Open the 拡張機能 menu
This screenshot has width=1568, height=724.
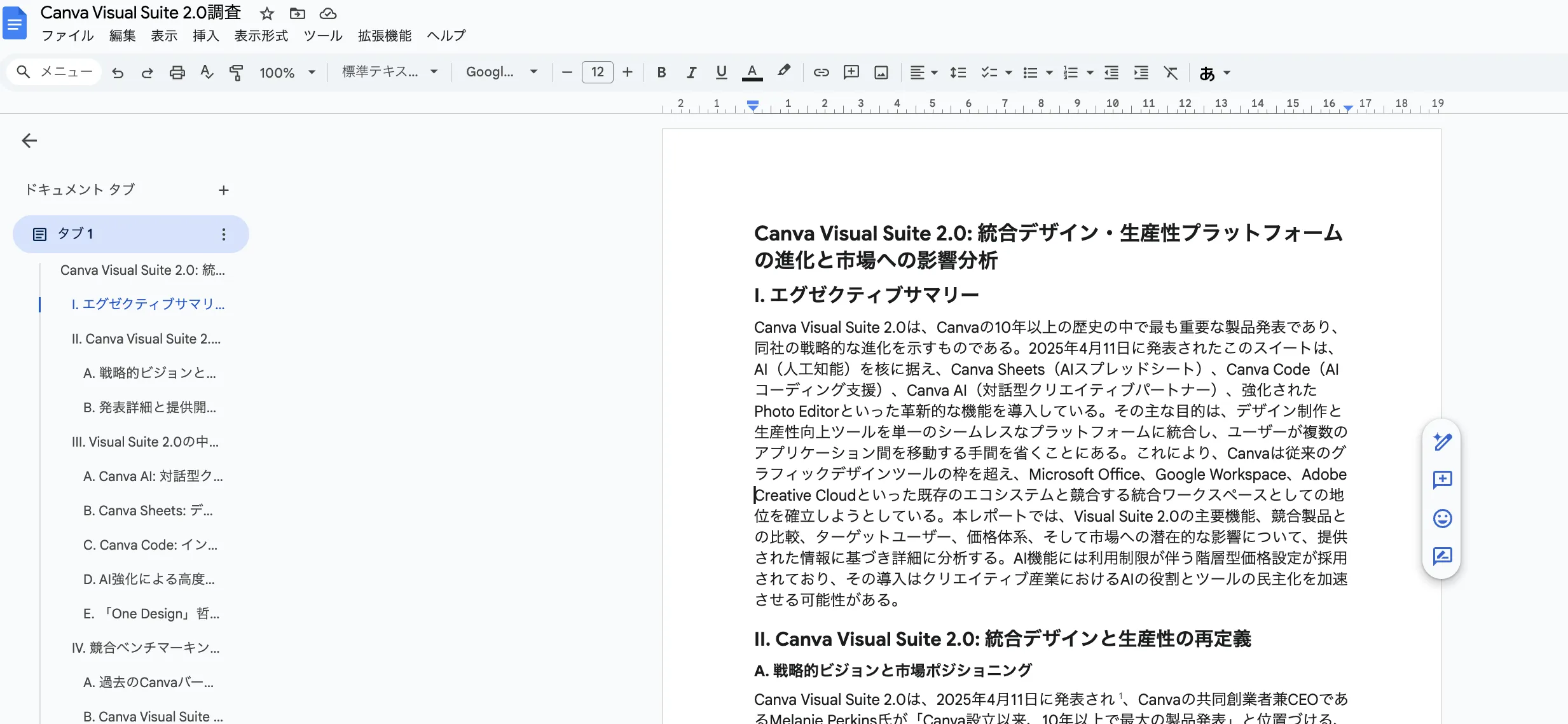coord(385,36)
